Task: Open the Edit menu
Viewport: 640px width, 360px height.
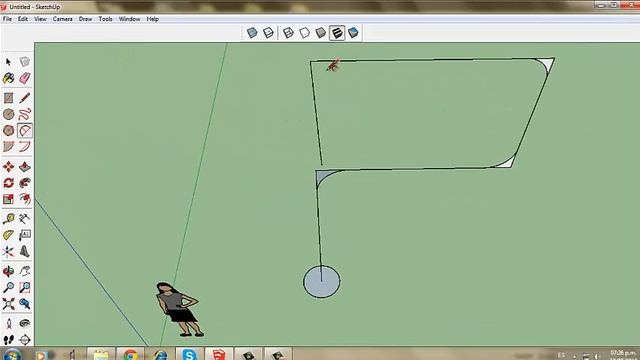Action: 22,19
